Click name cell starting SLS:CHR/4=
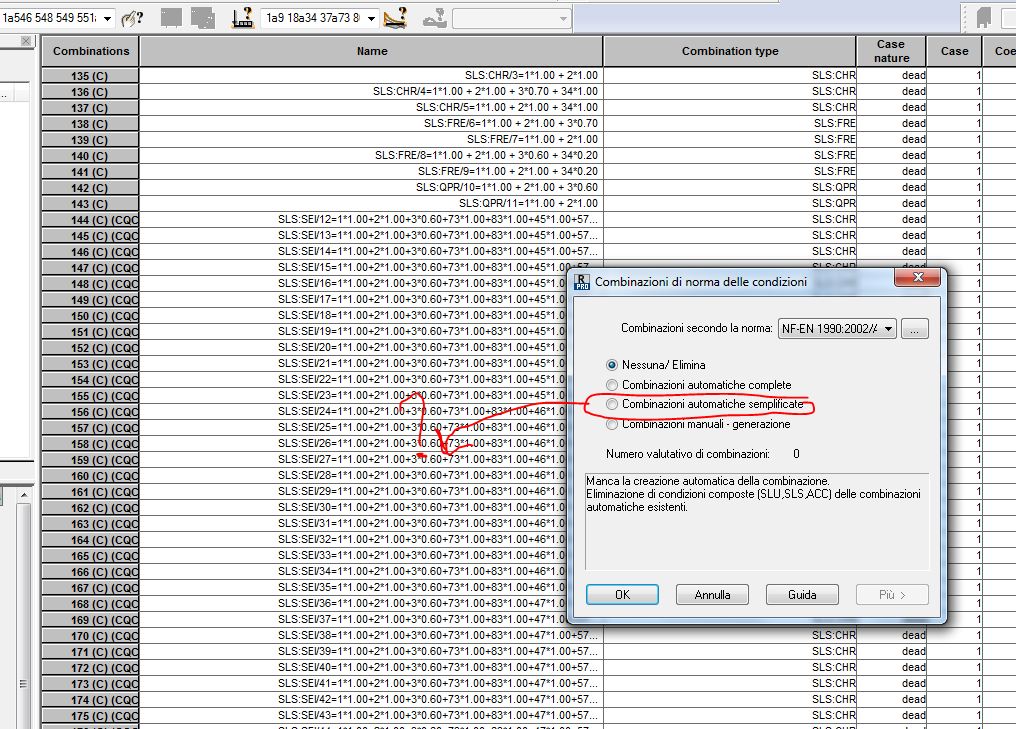Image resolution: width=1016 pixels, height=729 pixels. pyautogui.click(x=371, y=91)
